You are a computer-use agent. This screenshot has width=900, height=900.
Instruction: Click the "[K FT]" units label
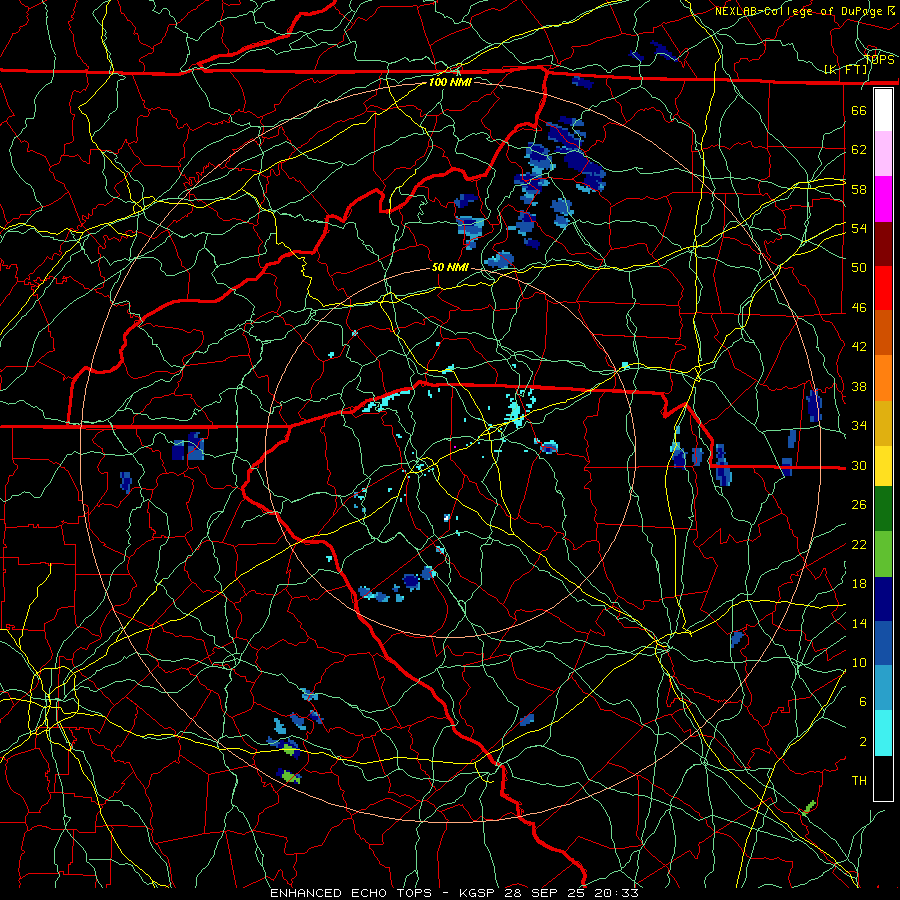point(846,70)
